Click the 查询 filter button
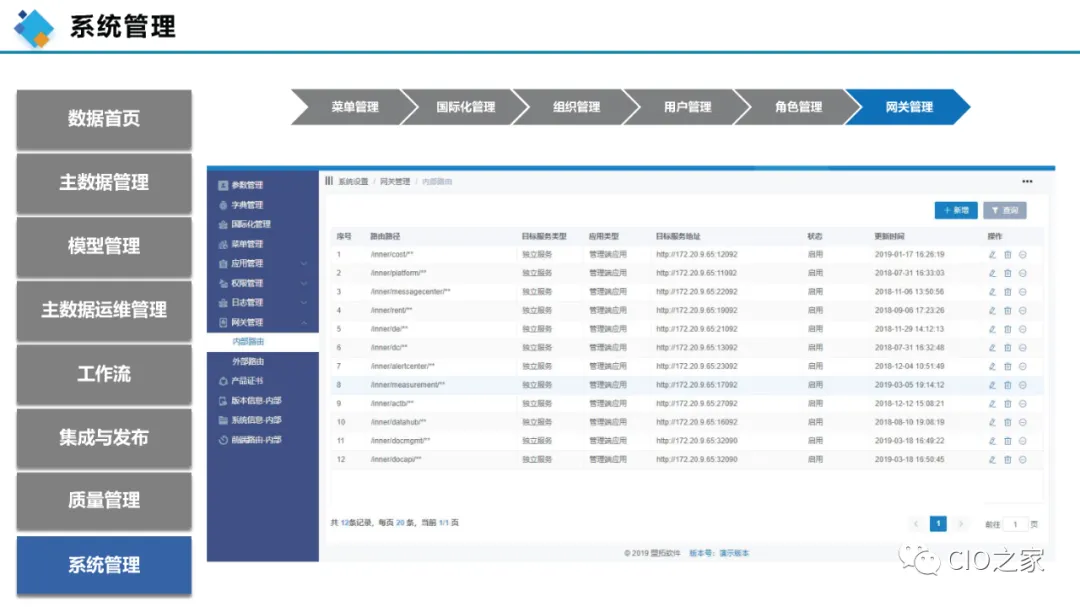1080x607 pixels. point(1004,210)
